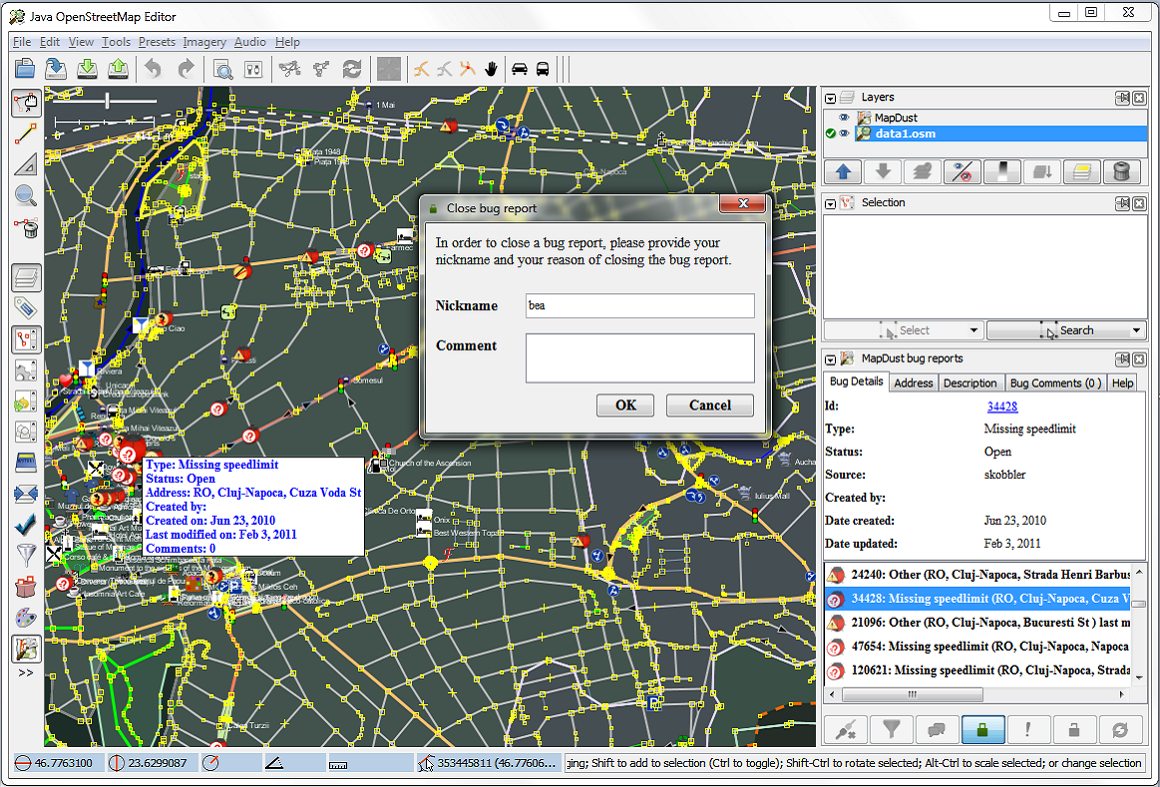
Task: Click the exclamation mark invalidate button
Action: pyautogui.click(x=1028, y=730)
